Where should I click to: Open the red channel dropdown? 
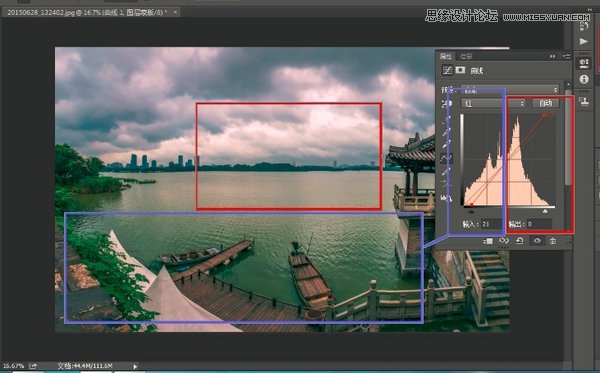pos(493,103)
